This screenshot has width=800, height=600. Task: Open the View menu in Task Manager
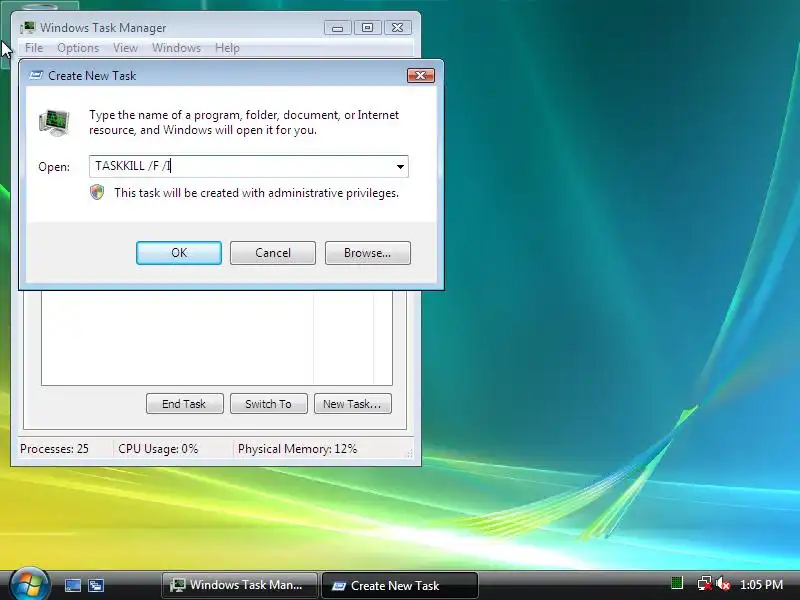coord(125,48)
